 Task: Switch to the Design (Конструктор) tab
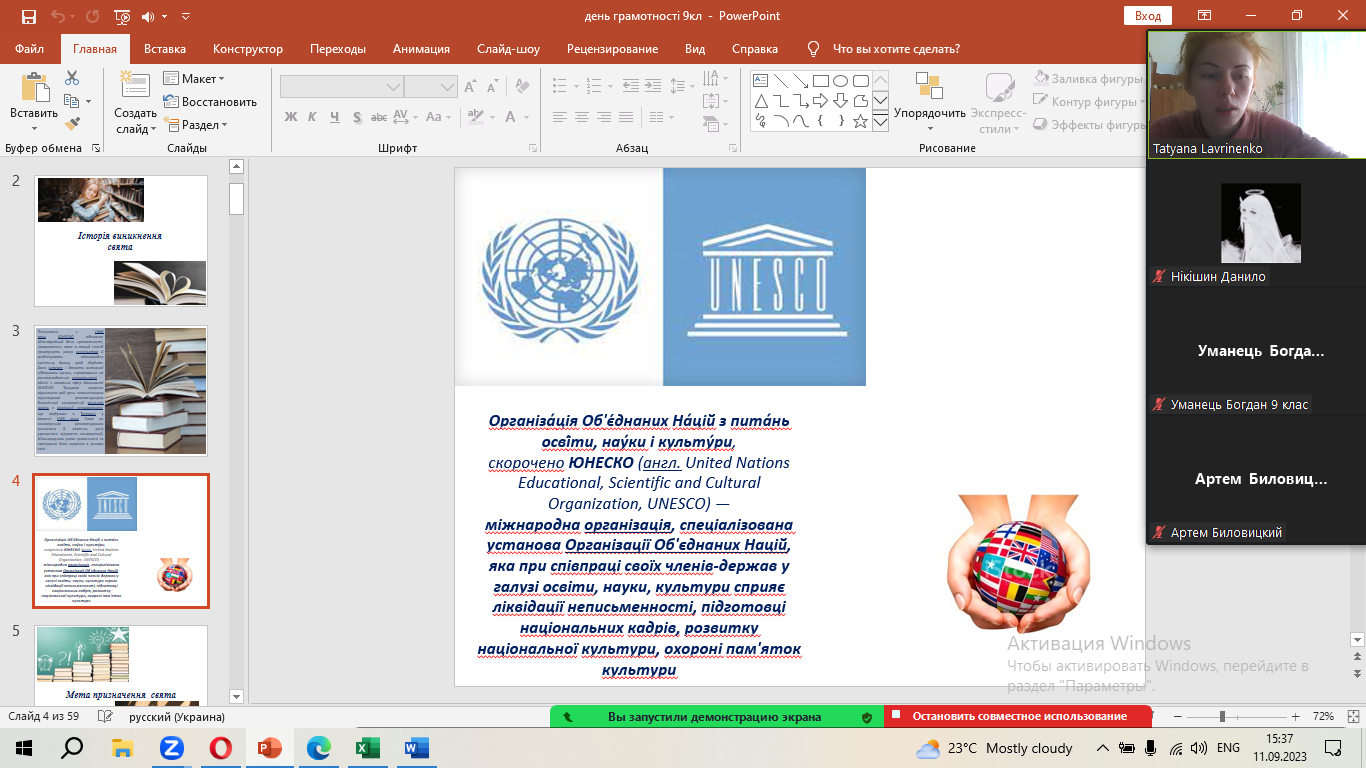[248, 49]
